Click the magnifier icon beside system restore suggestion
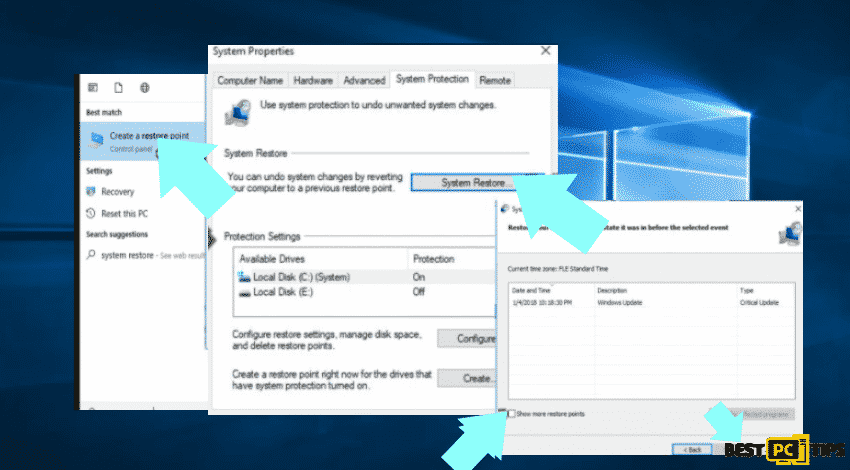The height and width of the screenshot is (470, 850). 91,254
